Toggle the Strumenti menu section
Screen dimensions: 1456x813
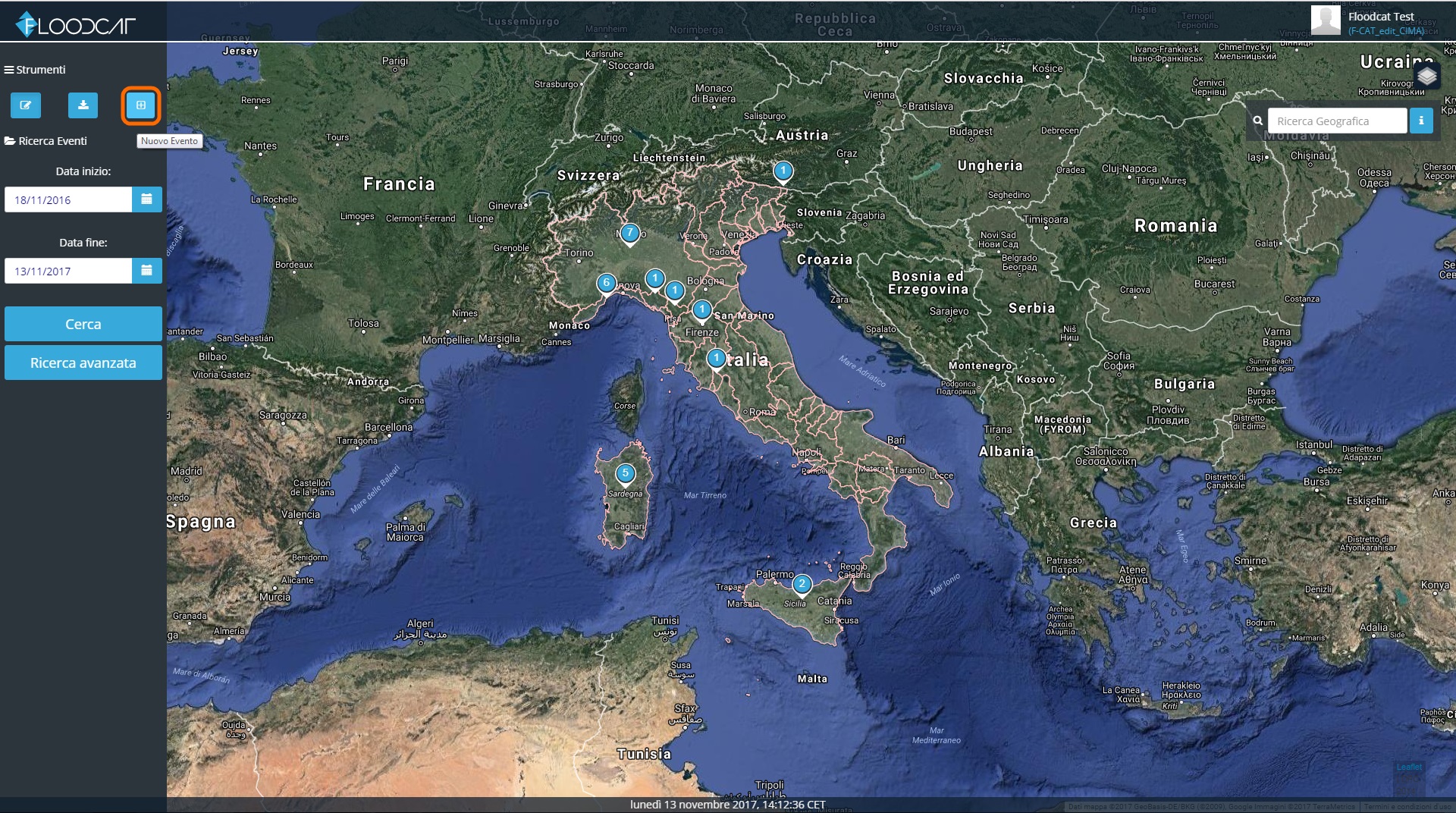click(x=35, y=70)
